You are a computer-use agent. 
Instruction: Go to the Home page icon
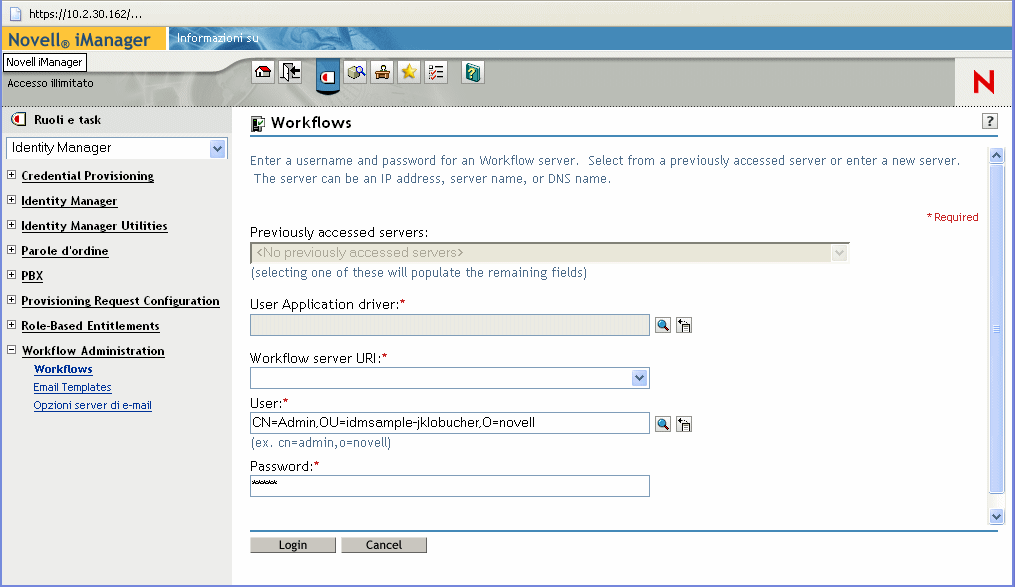(x=263, y=72)
